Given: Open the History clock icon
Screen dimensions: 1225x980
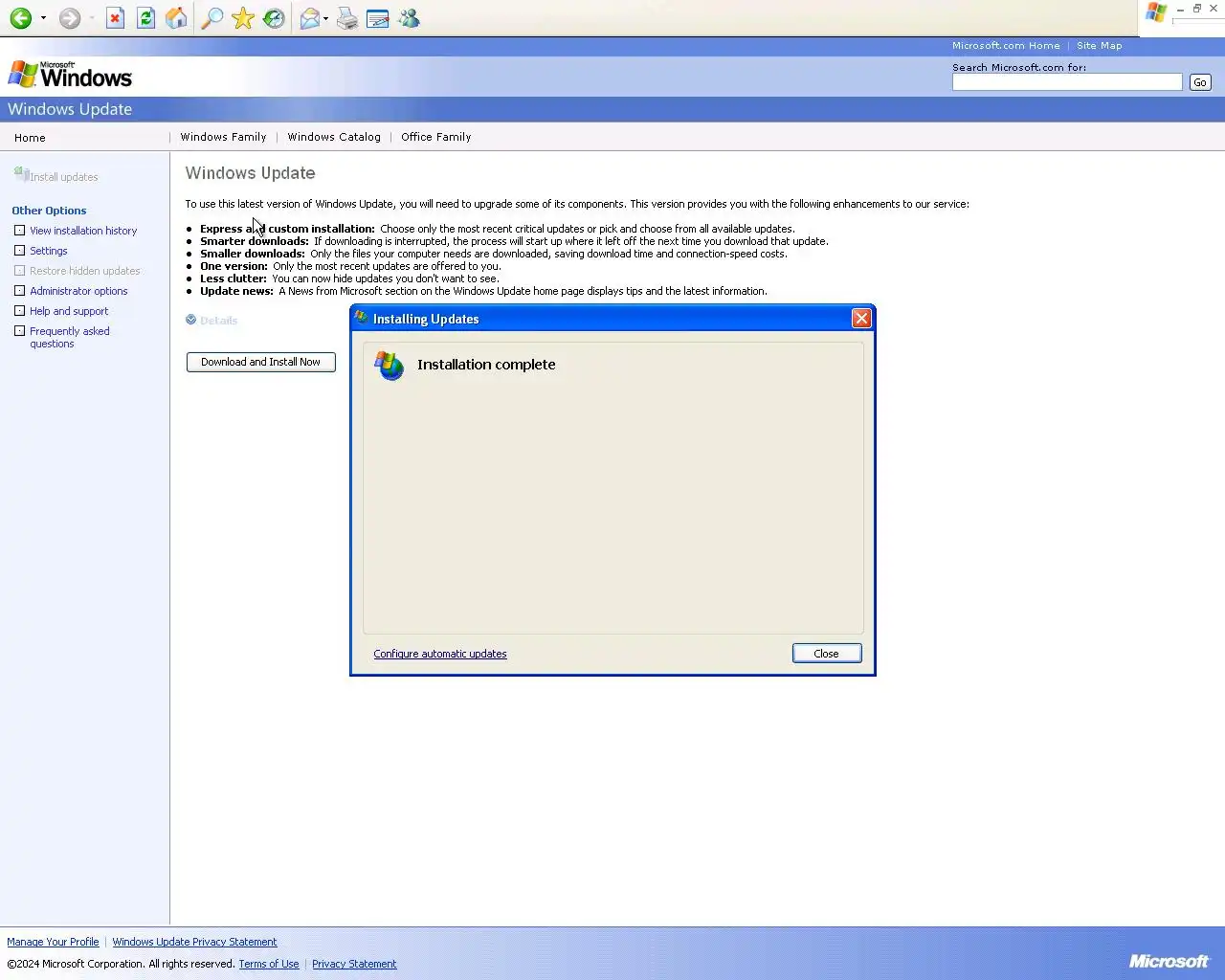Looking at the screenshot, I should [x=274, y=18].
